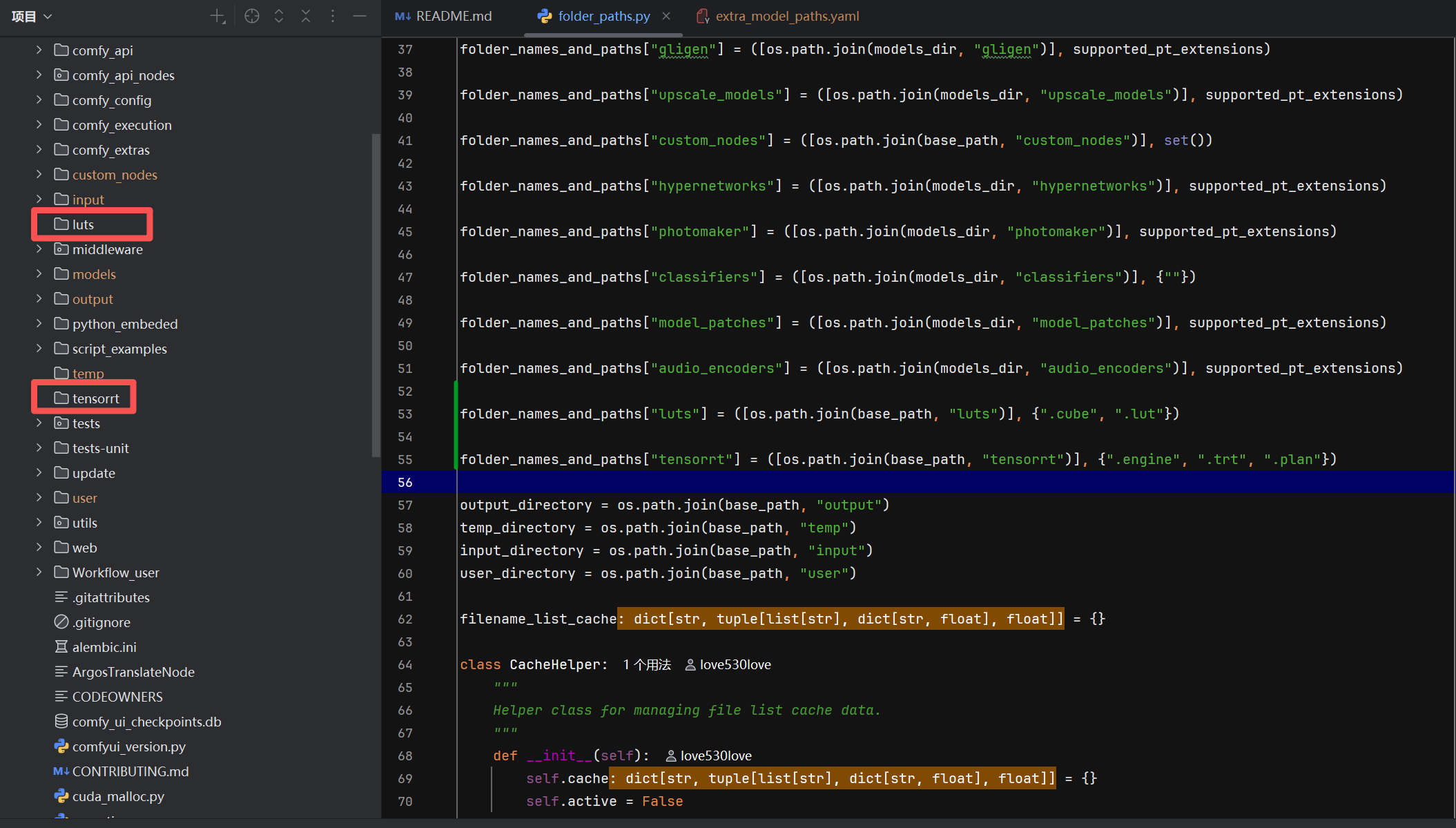
Task: Click the database icon of comfy_ui_checkpoints.db
Action: point(61,722)
